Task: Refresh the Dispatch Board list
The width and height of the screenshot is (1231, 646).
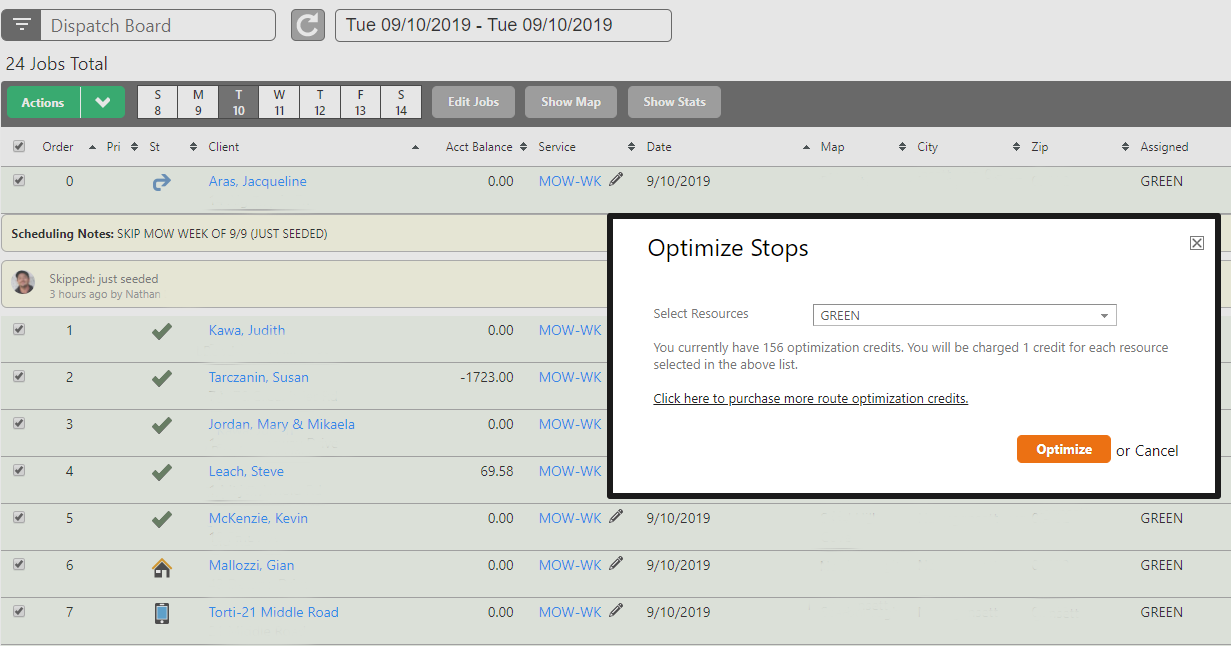Action: (307, 24)
